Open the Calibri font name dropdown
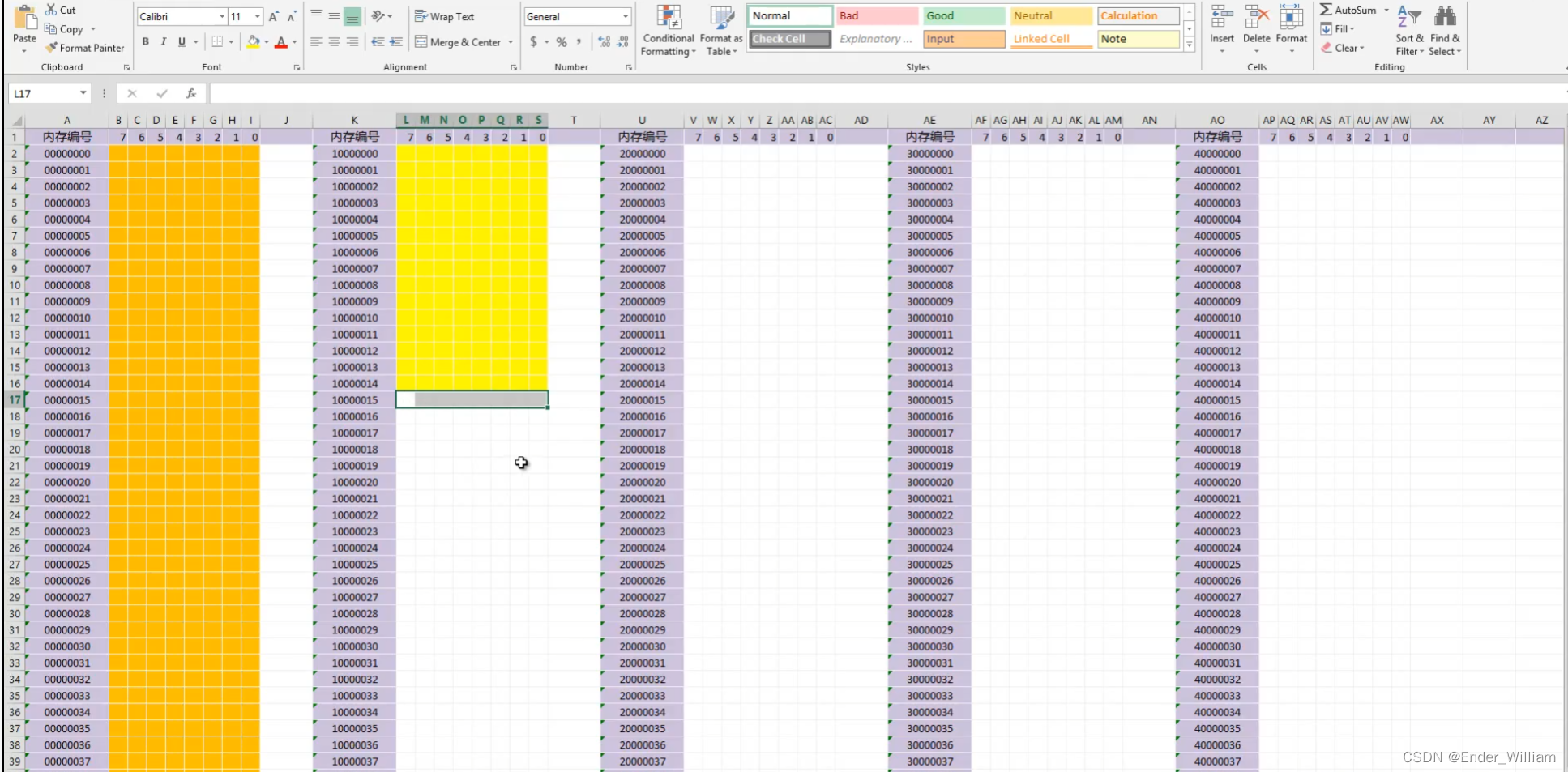This screenshot has height=772, width=1568. (222, 17)
